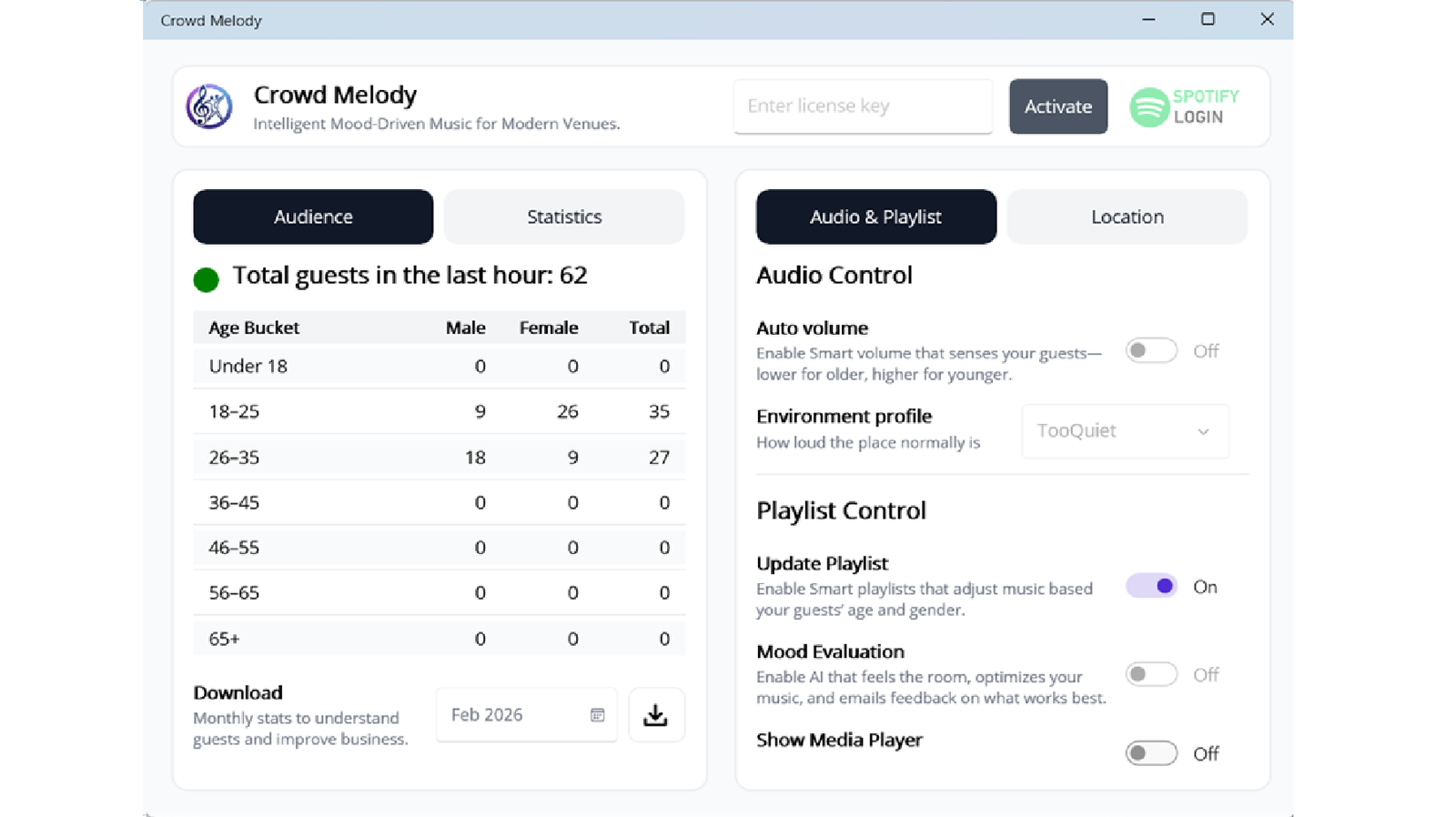The height and width of the screenshot is (817, 1456).
Task: Click the Spotify logo icon
Action: 1148,107
